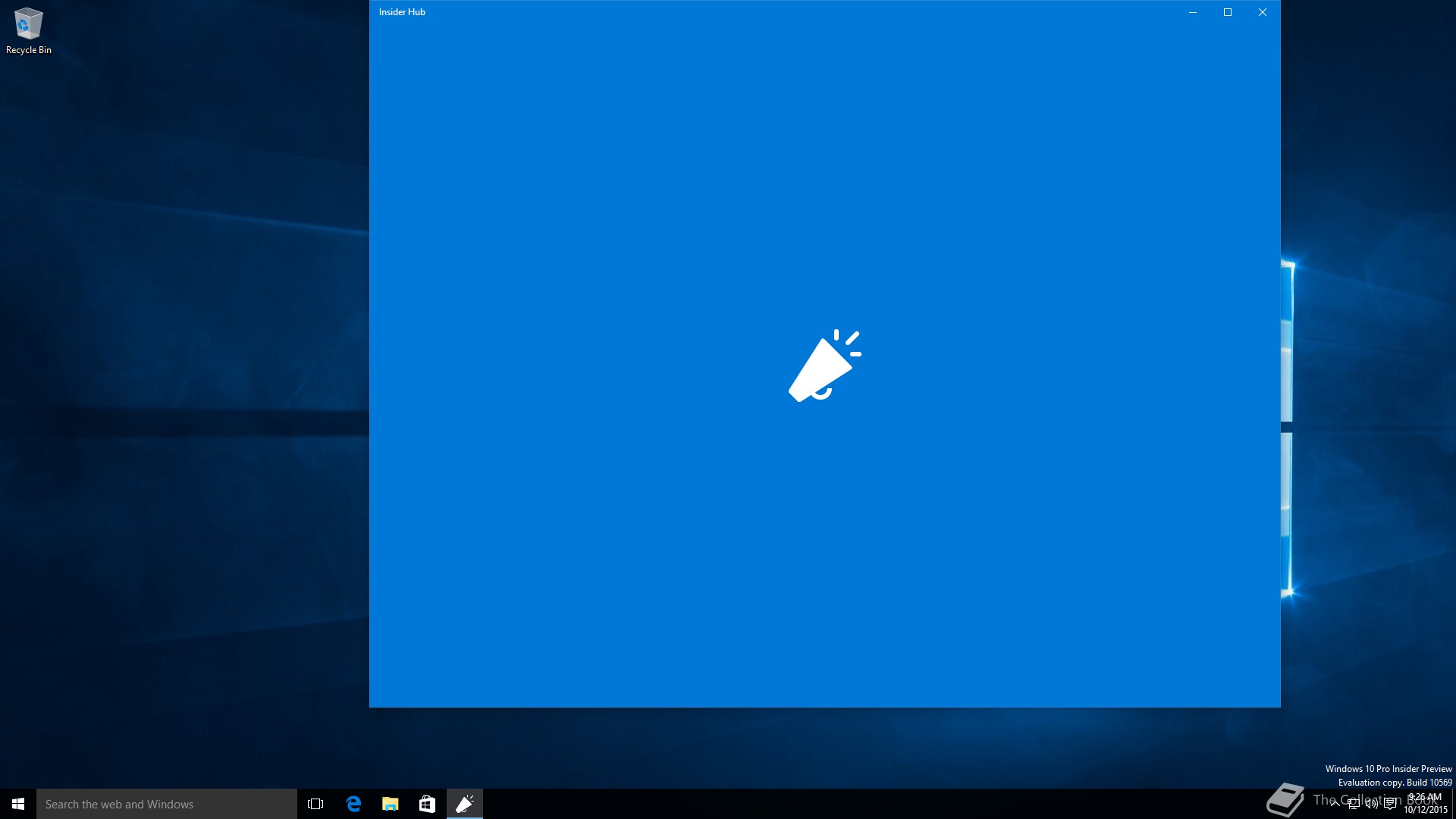Open the network status tray icon
Image resolution: width=1456 pixels, height=819 pixels.
(x=1353, y=804)
